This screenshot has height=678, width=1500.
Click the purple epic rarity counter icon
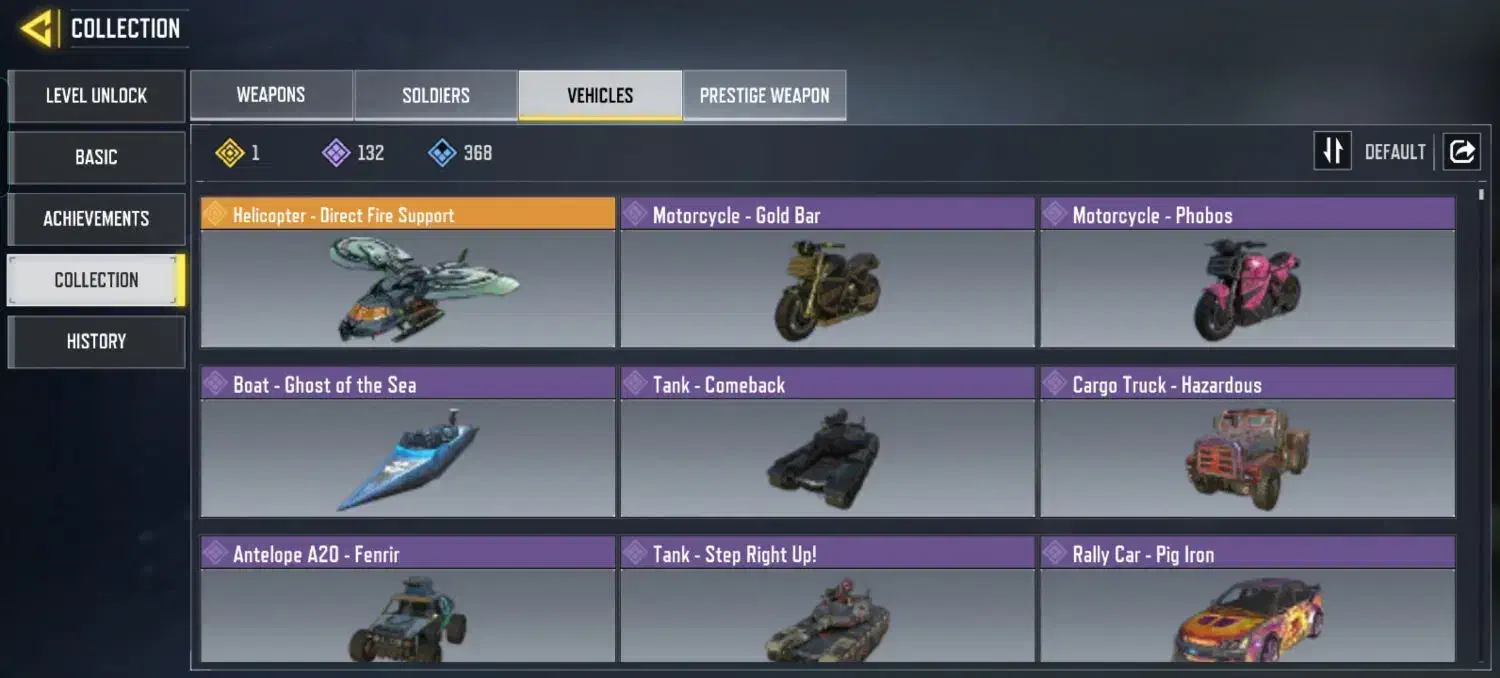[x=336, y=153]
